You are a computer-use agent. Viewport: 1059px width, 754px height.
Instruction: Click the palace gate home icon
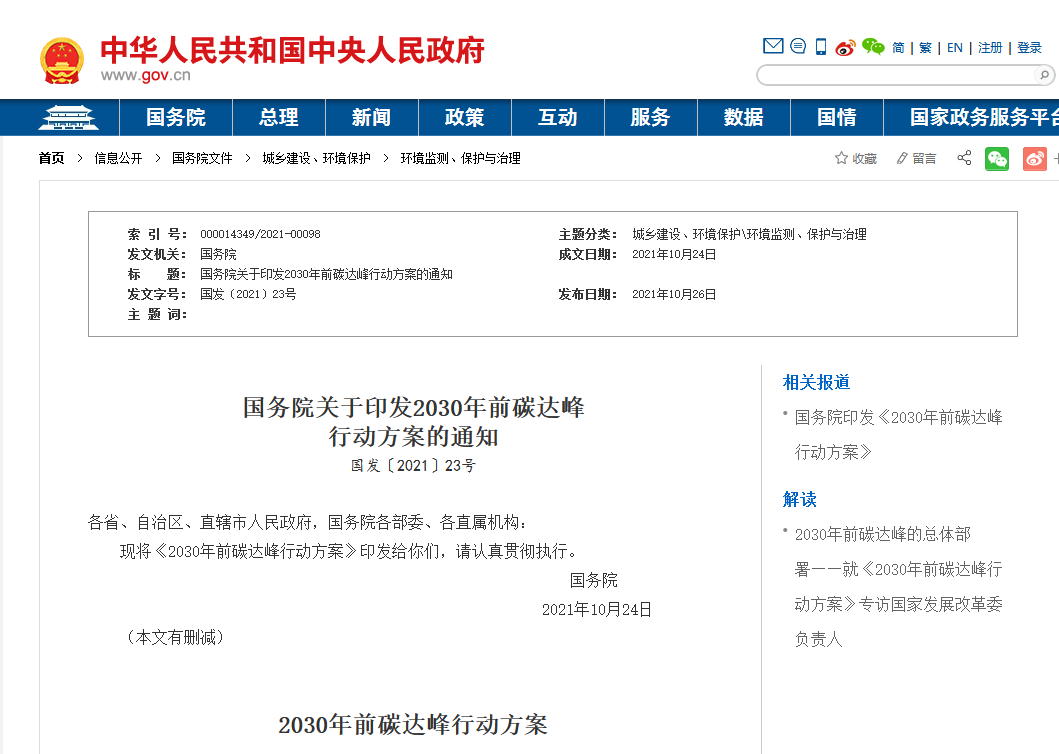click(x=68, y=118)
